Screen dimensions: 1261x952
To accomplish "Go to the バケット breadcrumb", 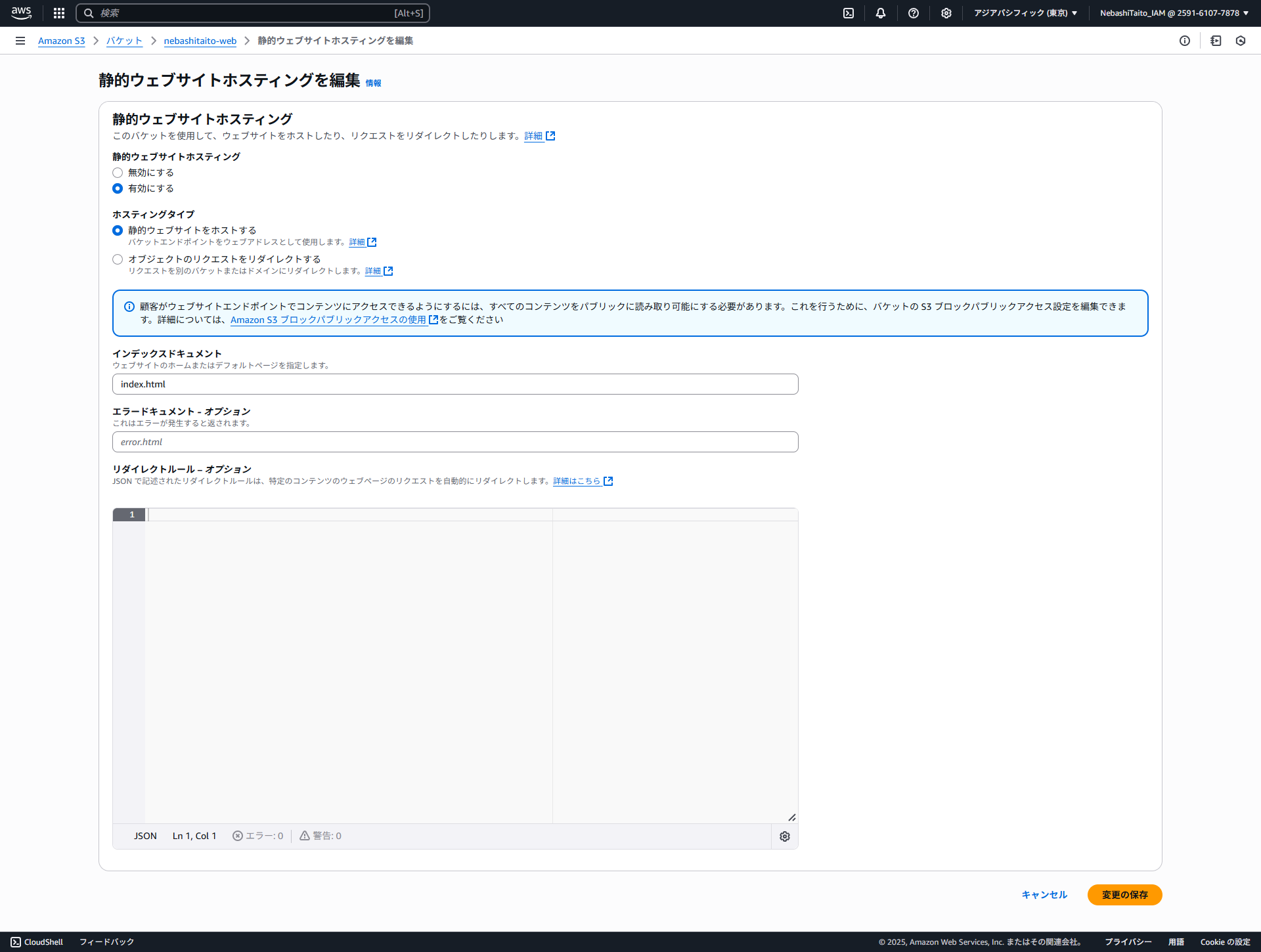I will coord(124,41).
